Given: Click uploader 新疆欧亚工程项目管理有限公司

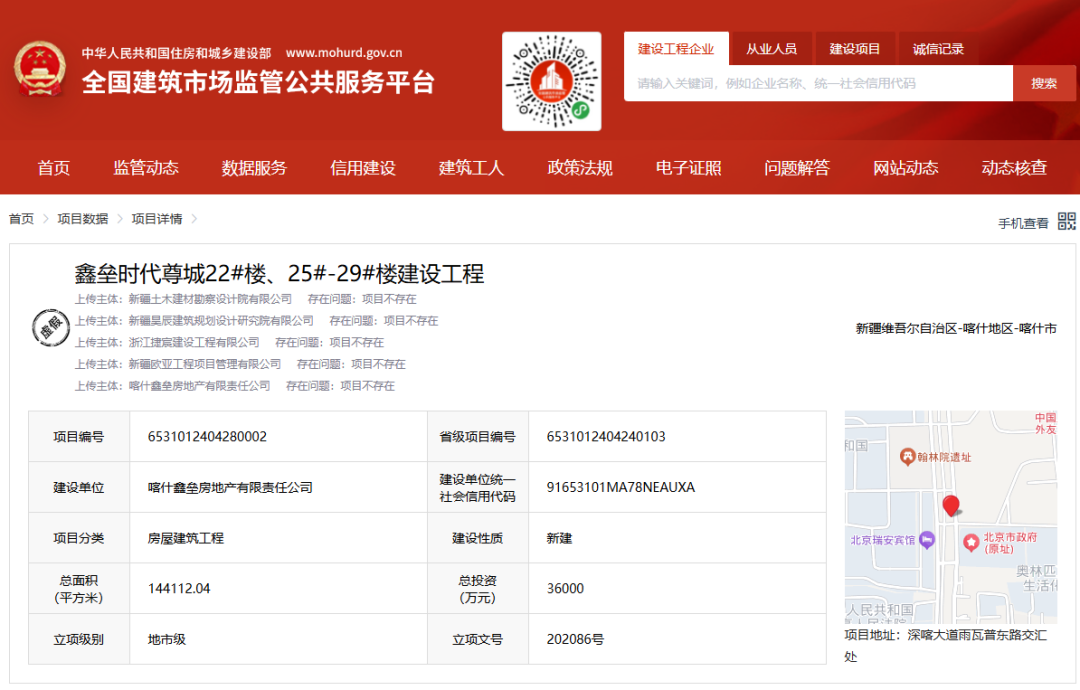Looking at the screenshot, I should 205,364.
